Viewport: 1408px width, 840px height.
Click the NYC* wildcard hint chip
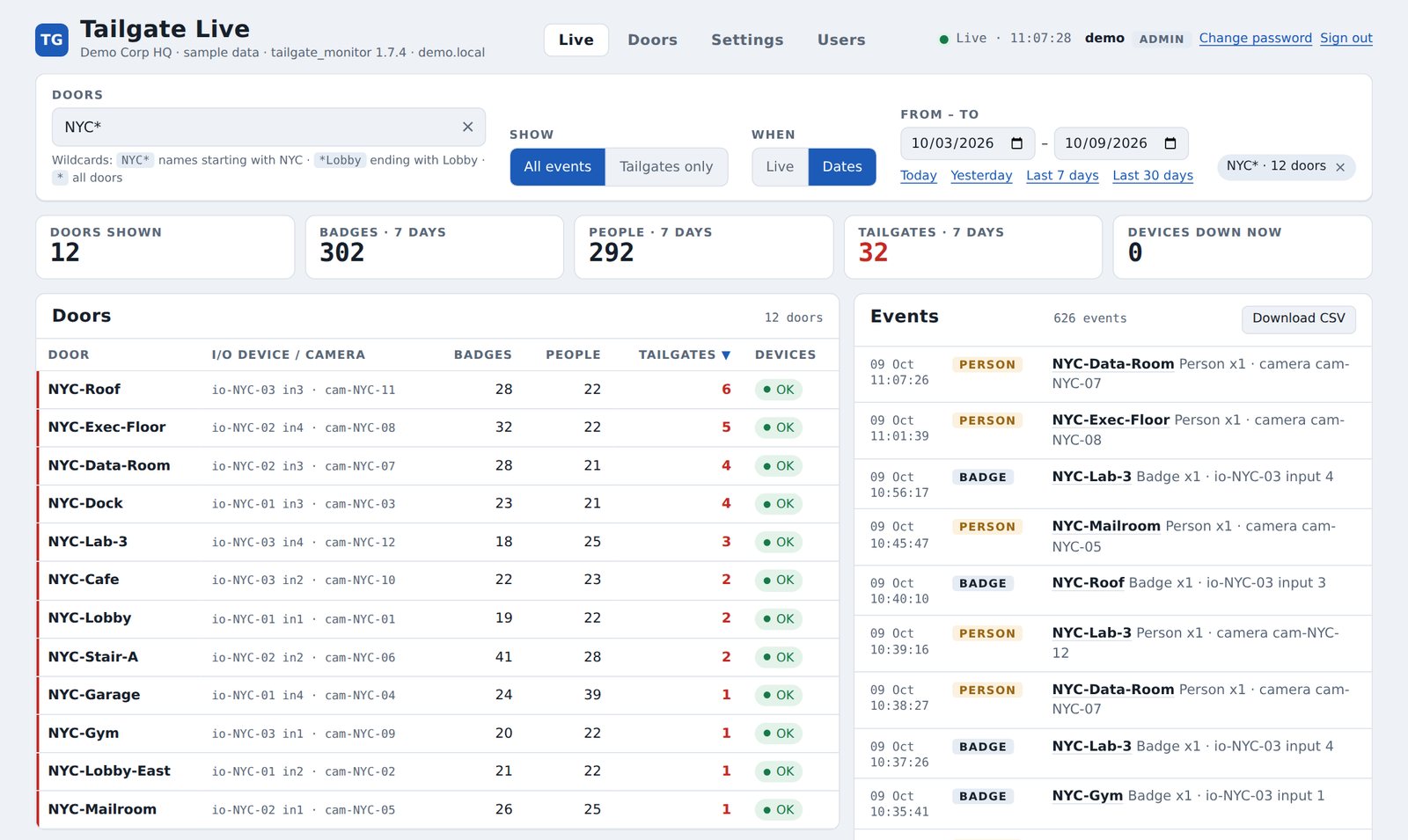coord(135,160)
